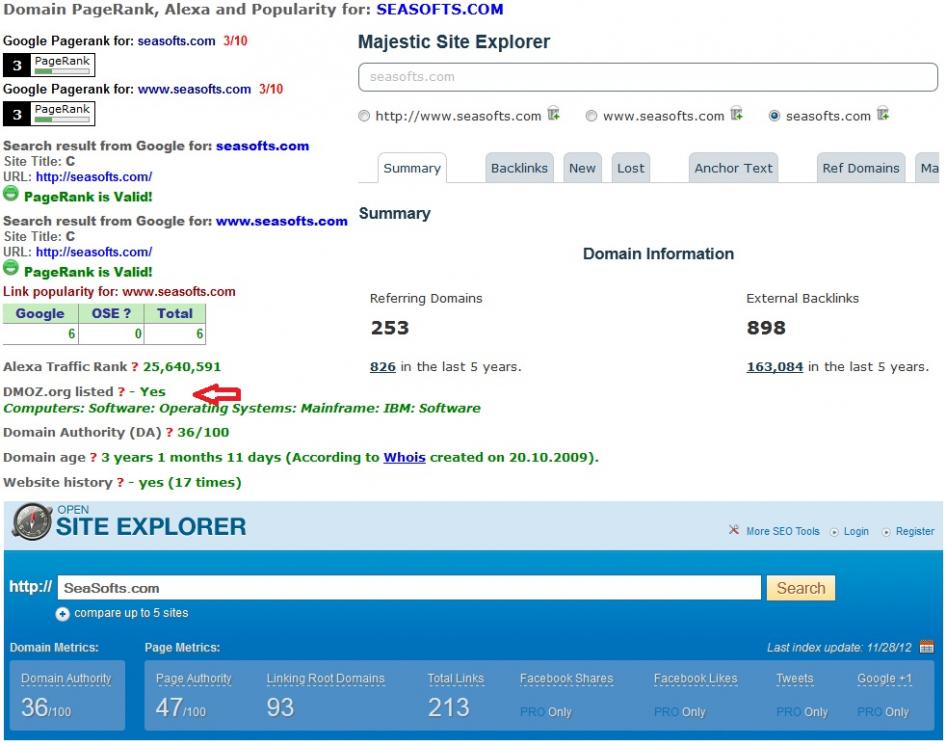Open the http://seasofts.com/ URL under the first search result
The width and height of the screenshot is (946, 746).
coord(94,177)
